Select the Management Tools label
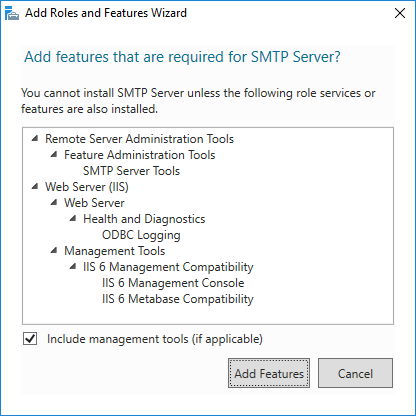 tap(115, 251)
